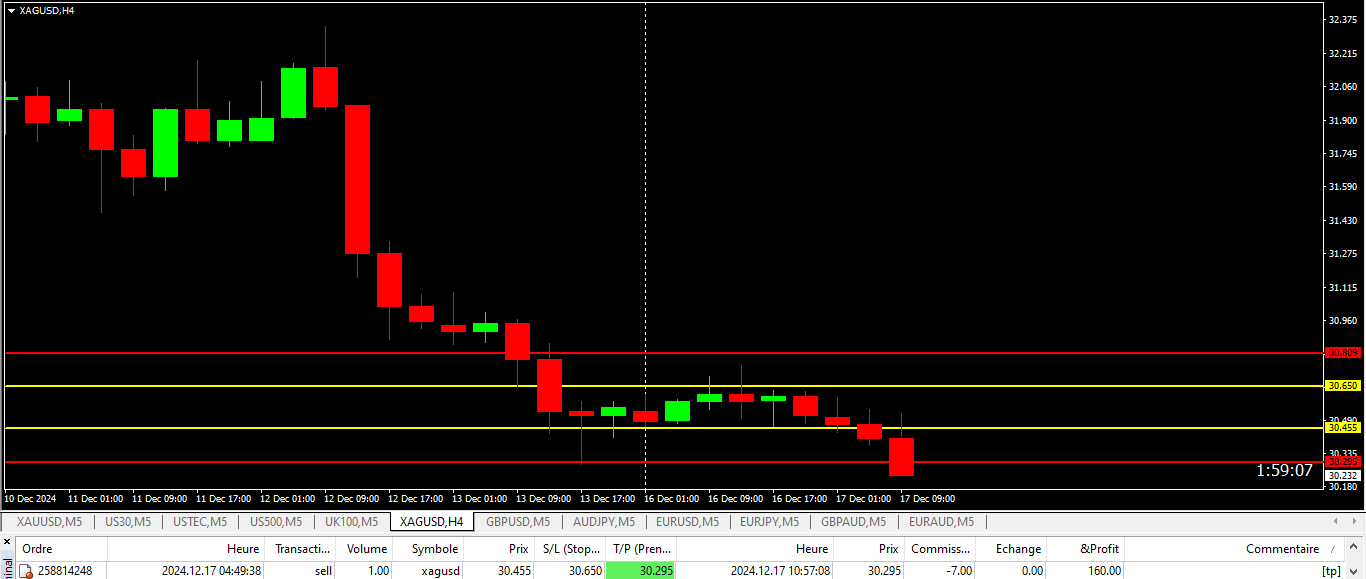Open the EURAUD,M5 chart tab
The width and height of the screenshot is (1366, 579).
(x=941, y=521)
